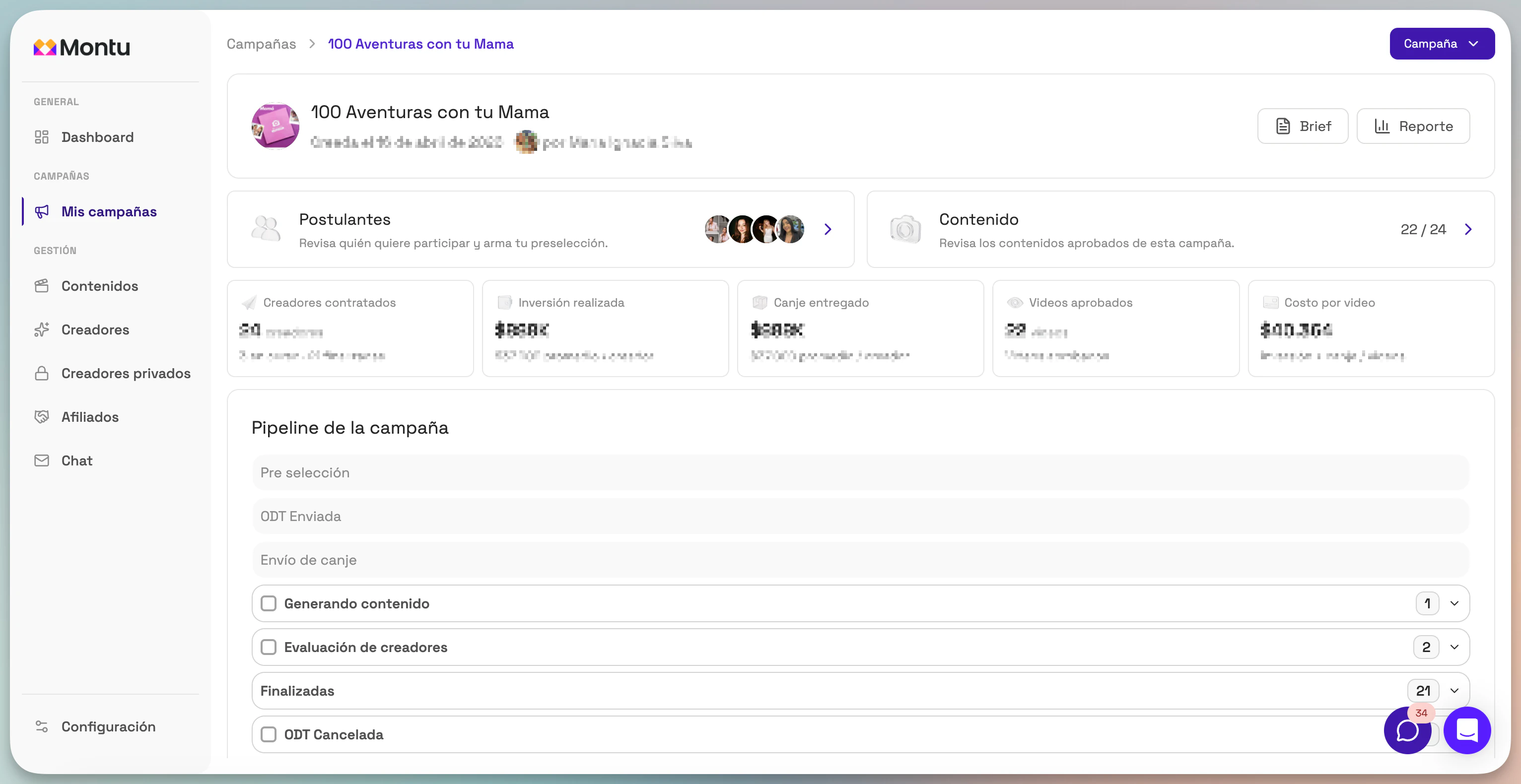
Task: Click the Canje entregado box icon
Action: coord(760,303)
